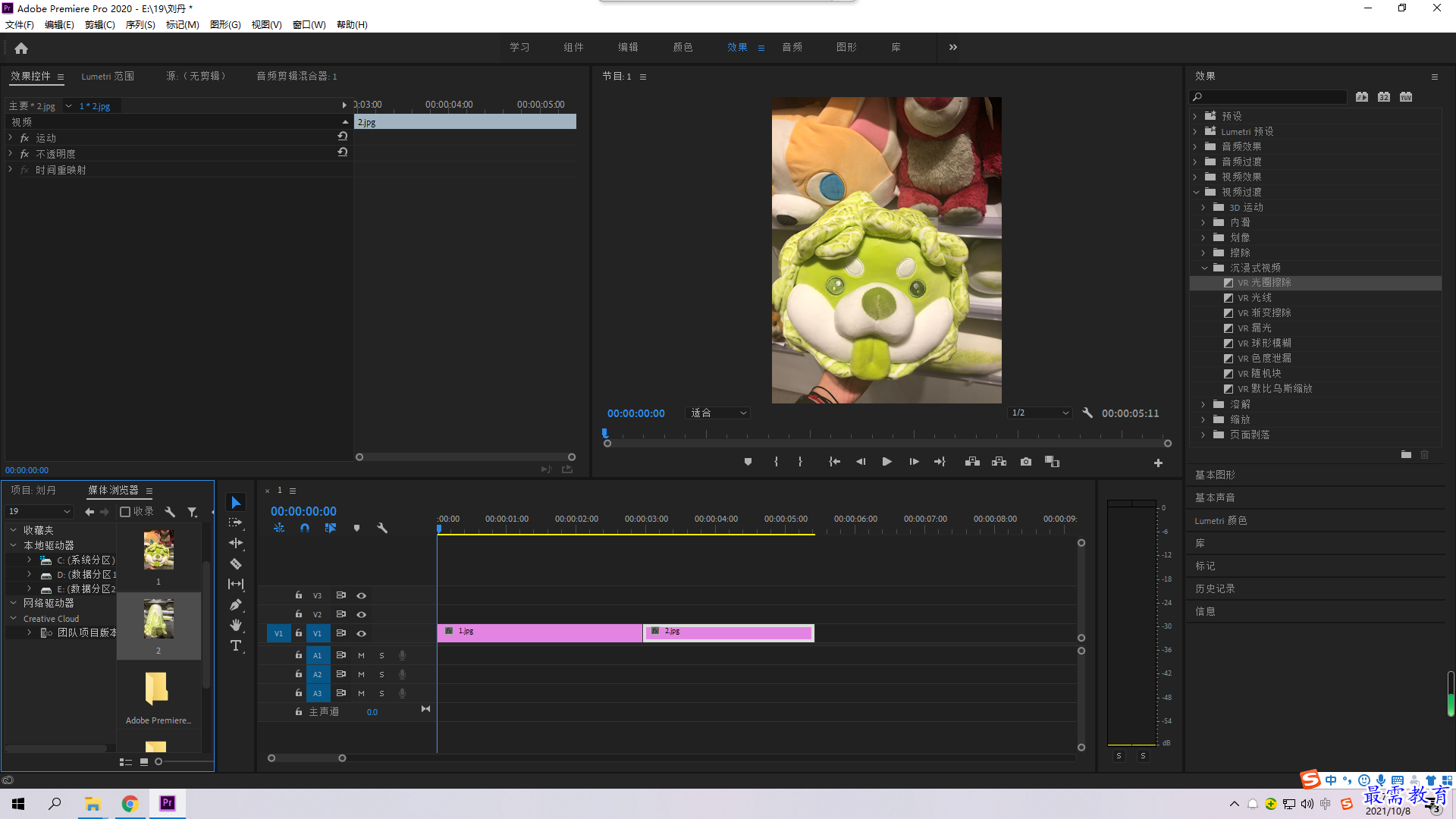This screenshot has width=1456, height=819.
Task: Select the 2.jpg clip on the timeline
Action: 729,632
